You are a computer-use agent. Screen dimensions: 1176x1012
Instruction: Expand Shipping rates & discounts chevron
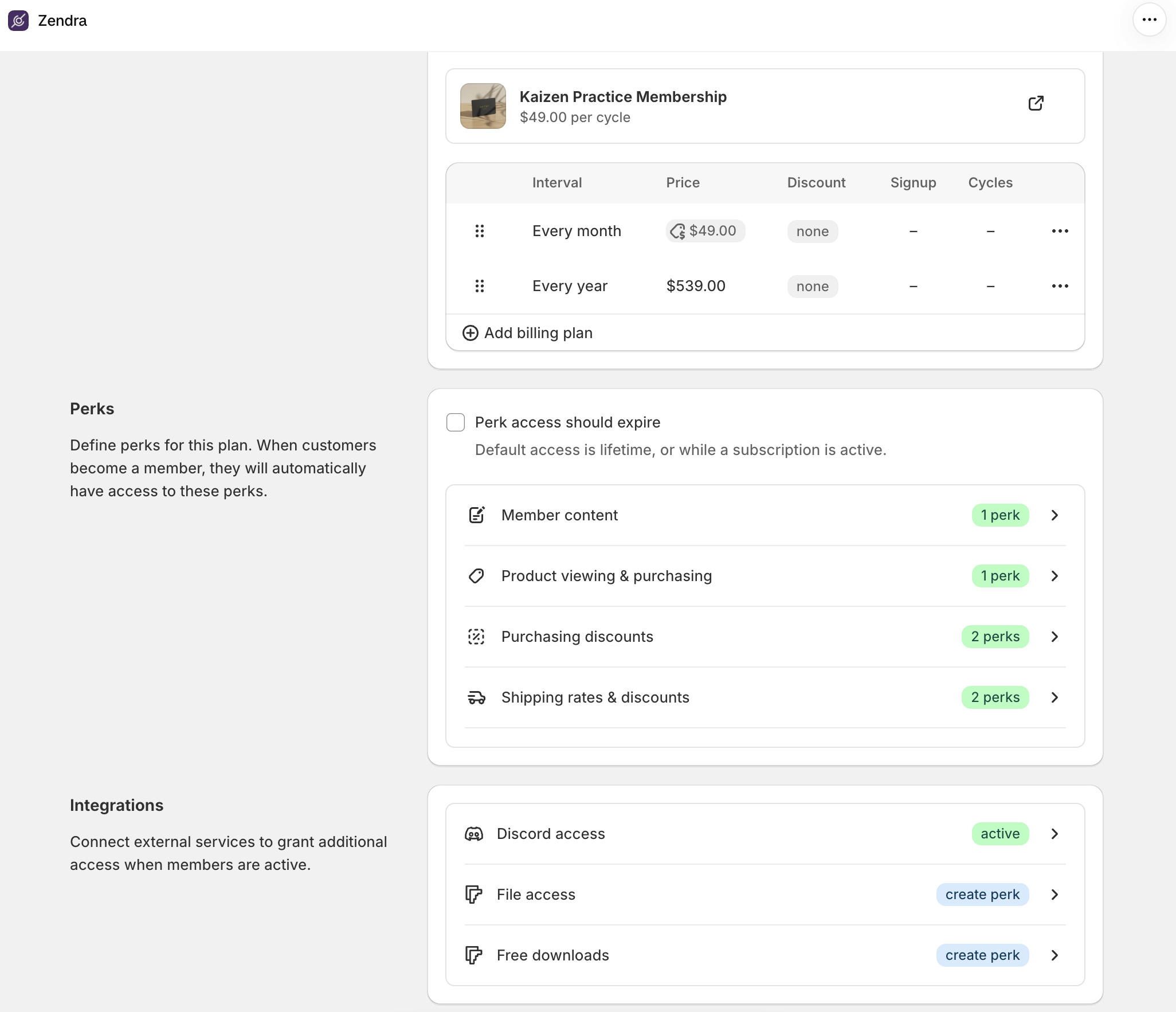coord(1055,697)
